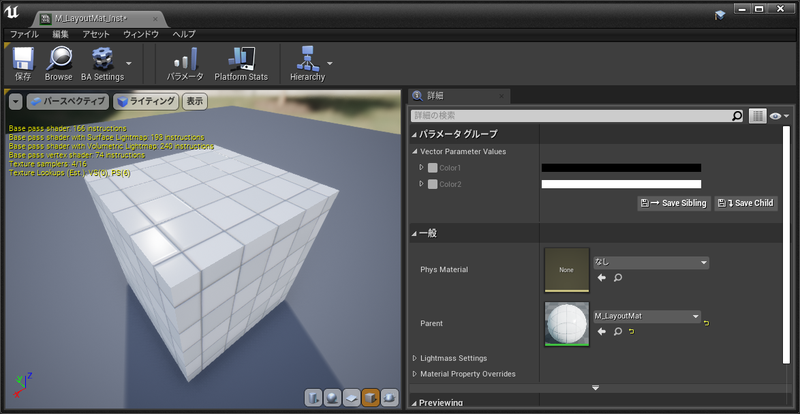Screen dimensions: 800x414
Task: Open eye view options in details panel
Action: coord(779,116)
